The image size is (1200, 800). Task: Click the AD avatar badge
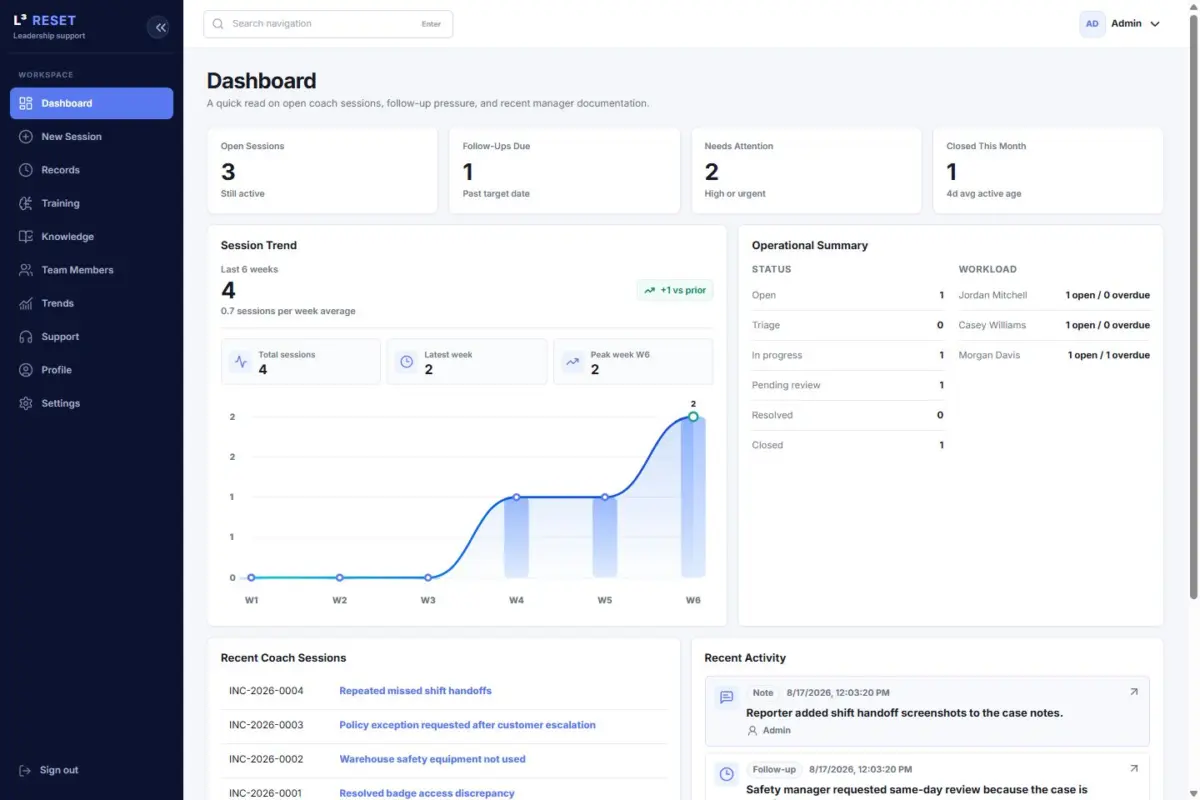(x=1092, y=24)
